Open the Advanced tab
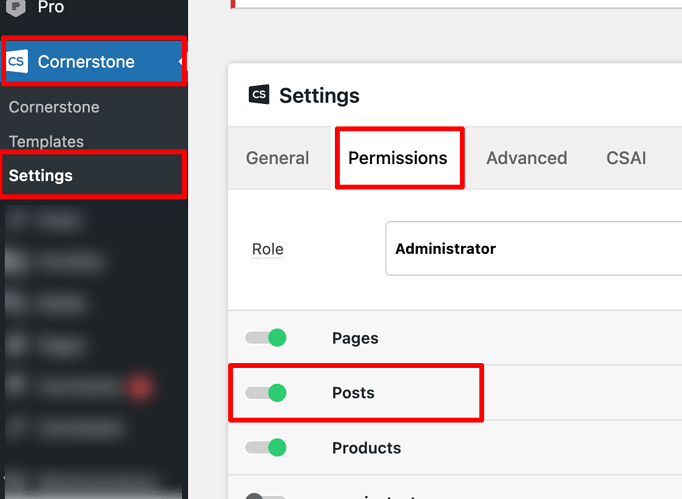Image resolution: width=682 pixels, height=499 pixels. tap(526, 158)
